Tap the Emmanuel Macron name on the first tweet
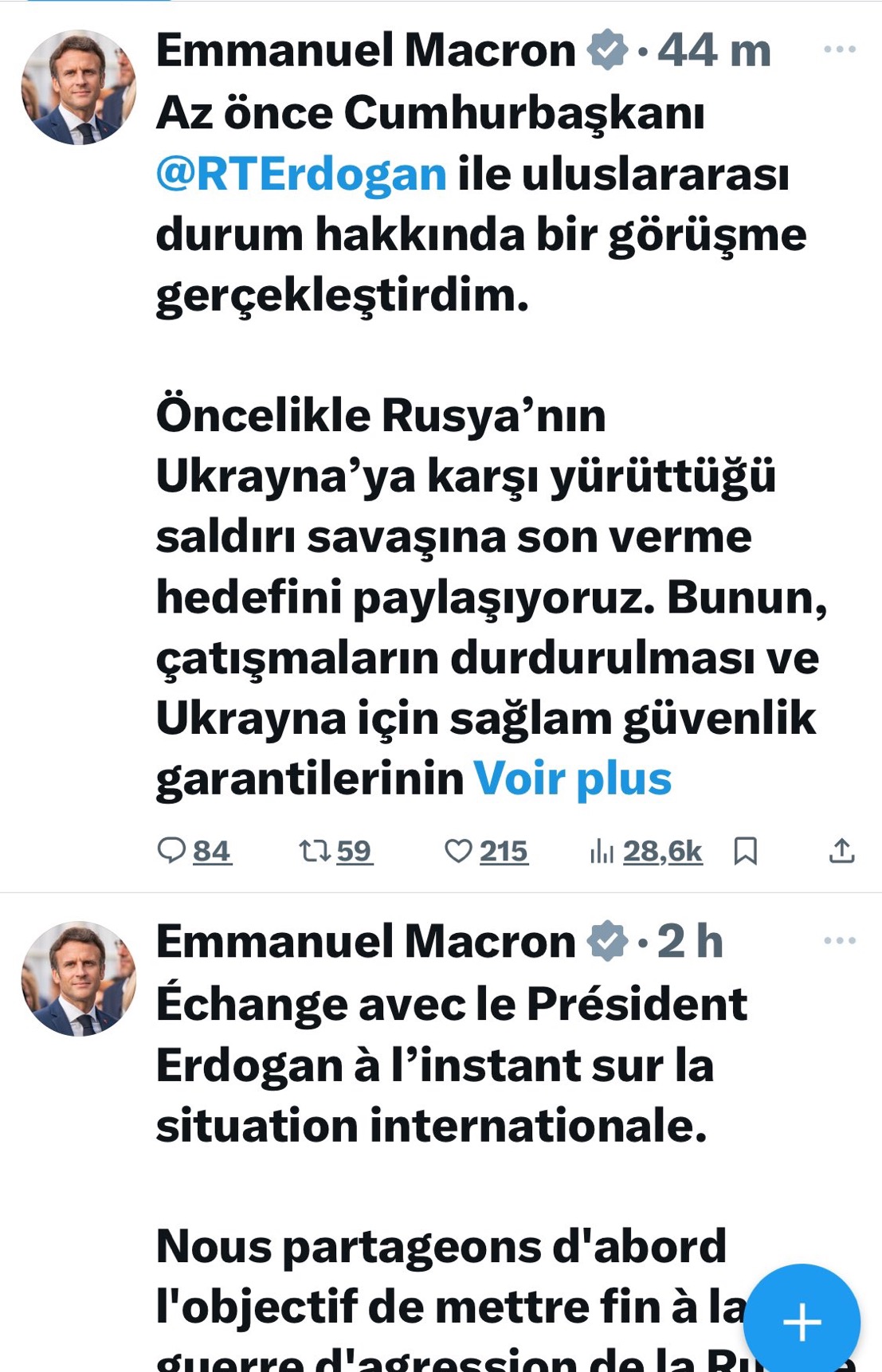882x1372 pixels. (366, 50)
